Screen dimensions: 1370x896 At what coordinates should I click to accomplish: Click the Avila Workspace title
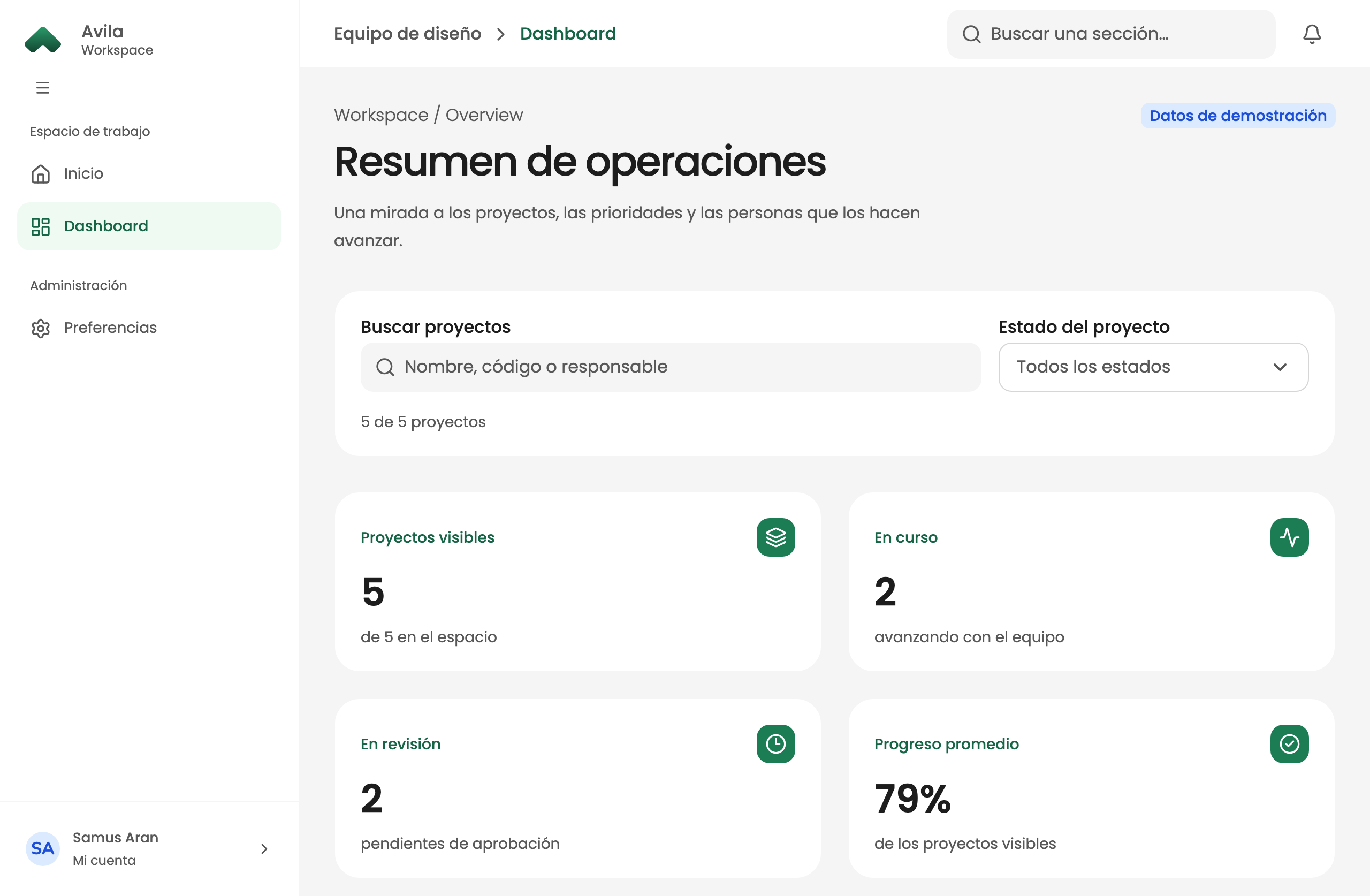point(117,40)
